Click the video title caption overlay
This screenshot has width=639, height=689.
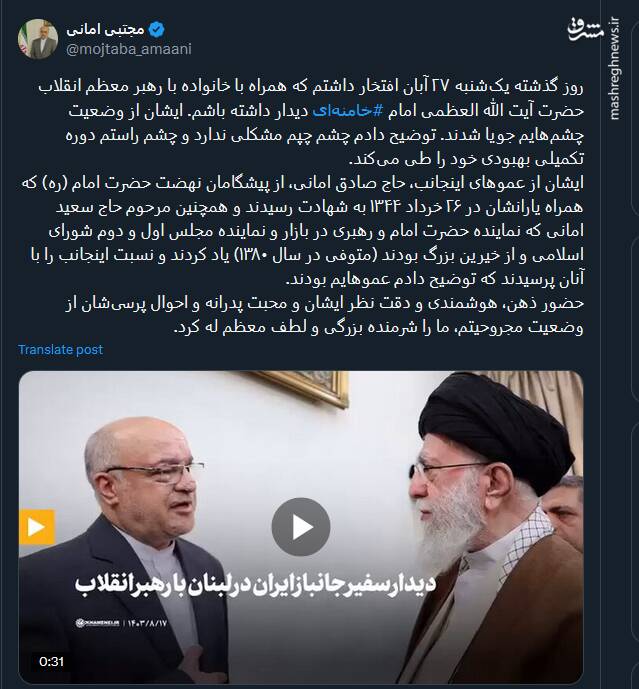pyautogui.click(x=255, y=584)
